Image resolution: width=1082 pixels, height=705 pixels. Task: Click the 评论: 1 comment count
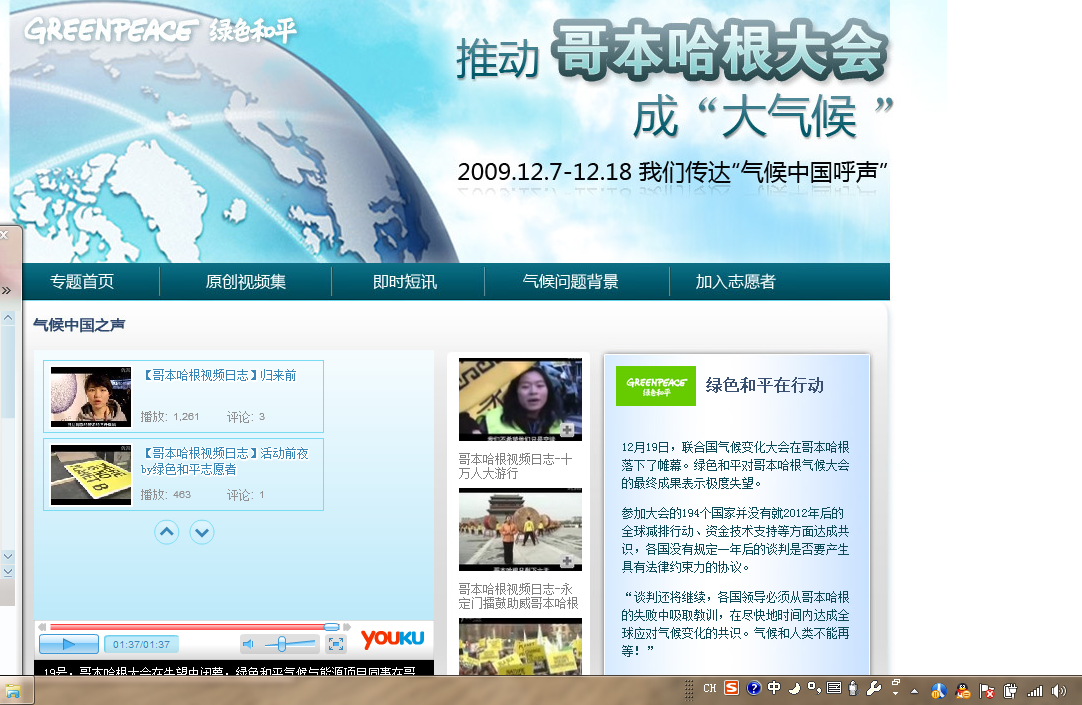pos(246,495)
